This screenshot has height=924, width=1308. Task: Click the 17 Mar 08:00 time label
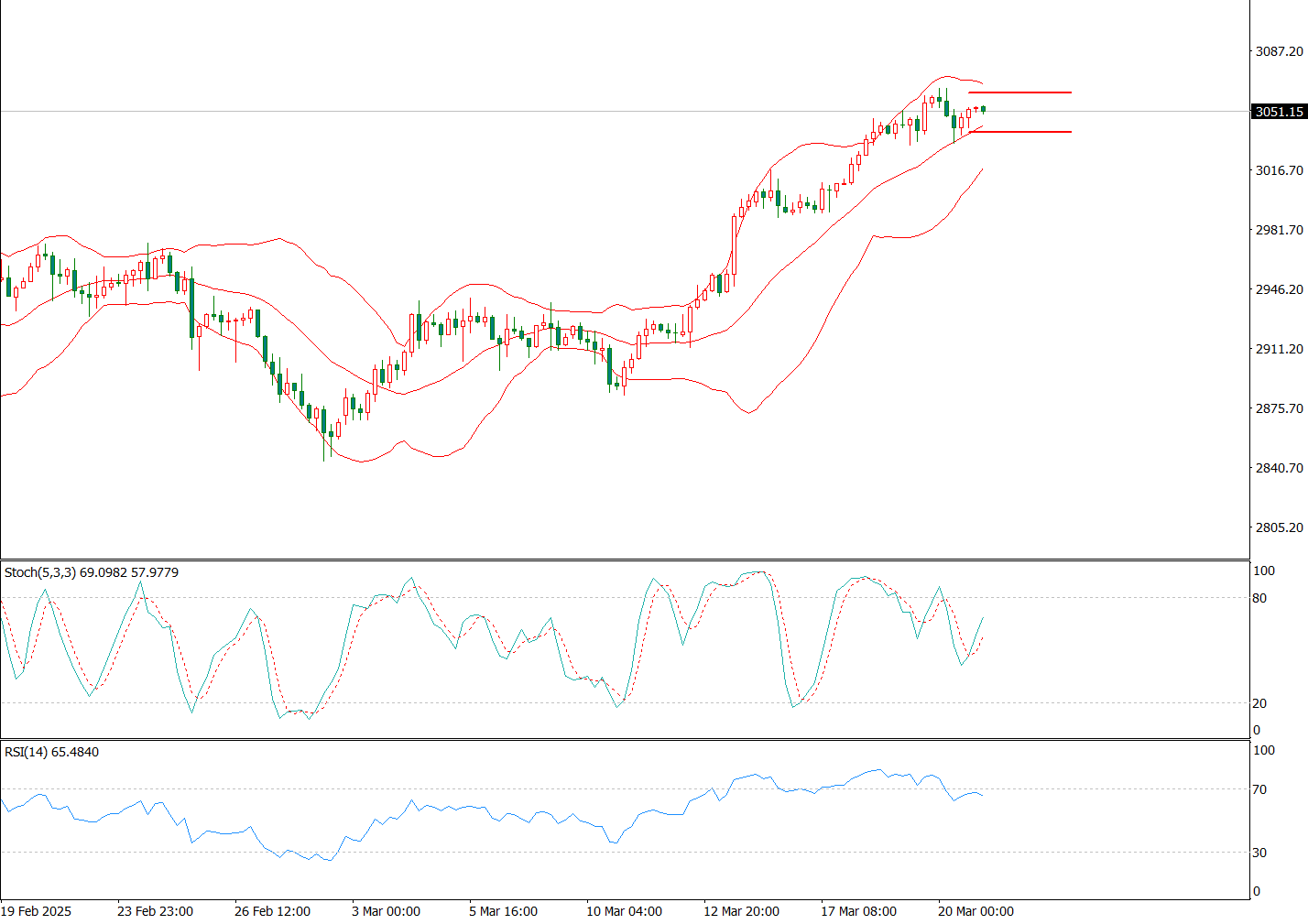click(x=858, y=911)
